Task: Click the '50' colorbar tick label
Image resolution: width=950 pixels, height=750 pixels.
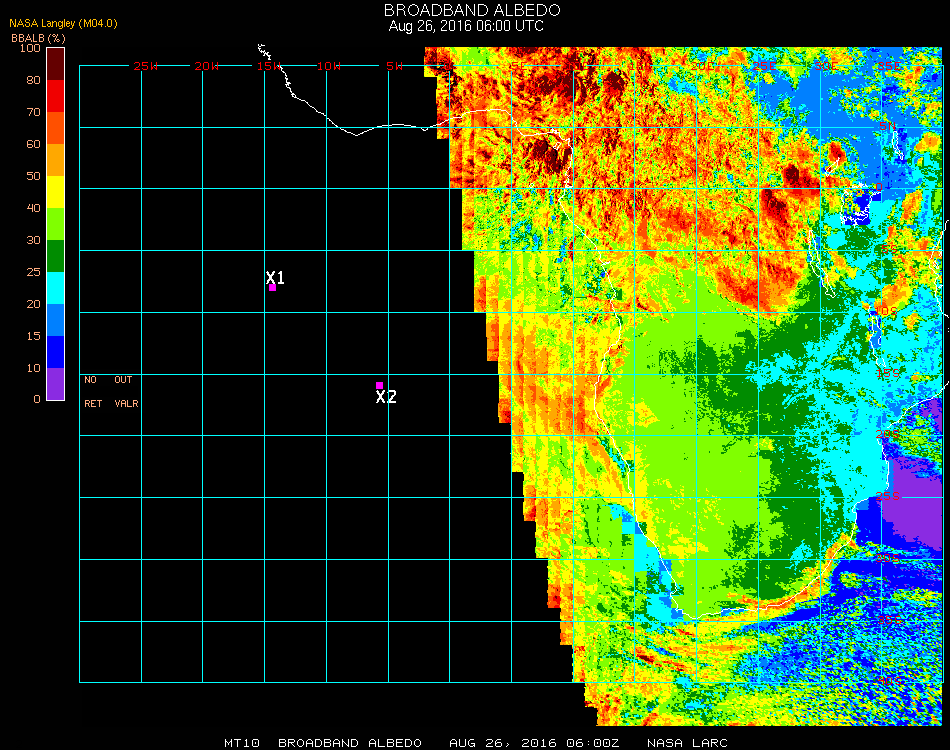Action: click(33, 176)
